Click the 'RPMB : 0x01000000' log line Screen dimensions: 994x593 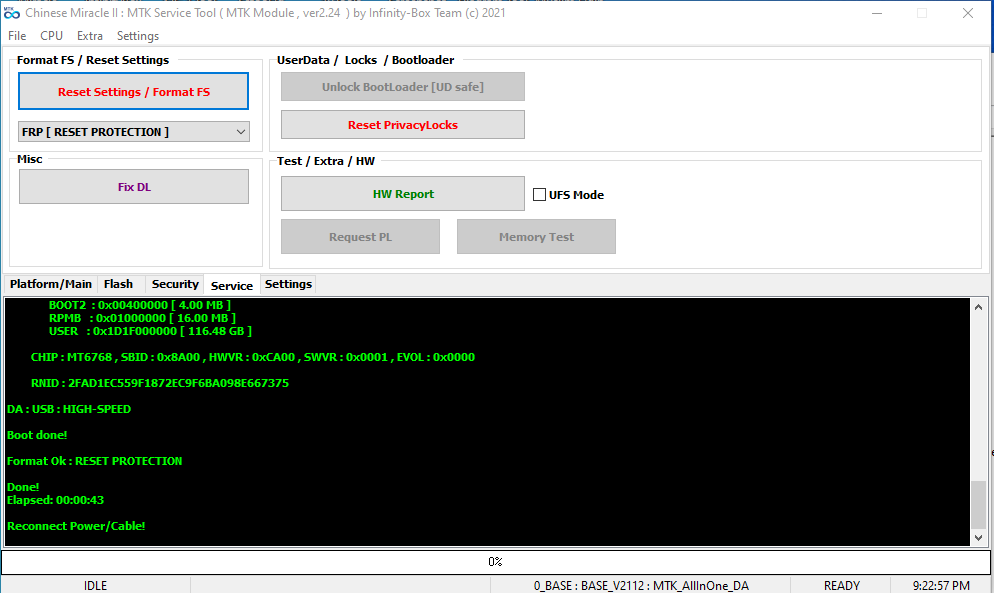click(x=142, y=318)
